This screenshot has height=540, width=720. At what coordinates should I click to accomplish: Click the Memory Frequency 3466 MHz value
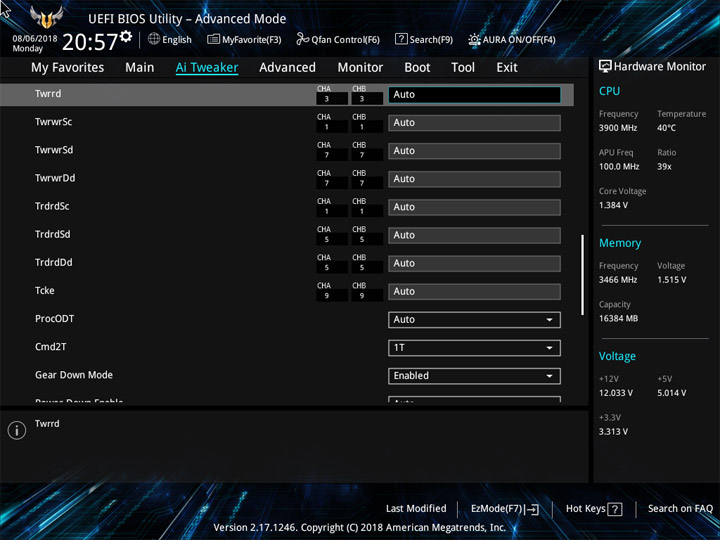[618, 280]
